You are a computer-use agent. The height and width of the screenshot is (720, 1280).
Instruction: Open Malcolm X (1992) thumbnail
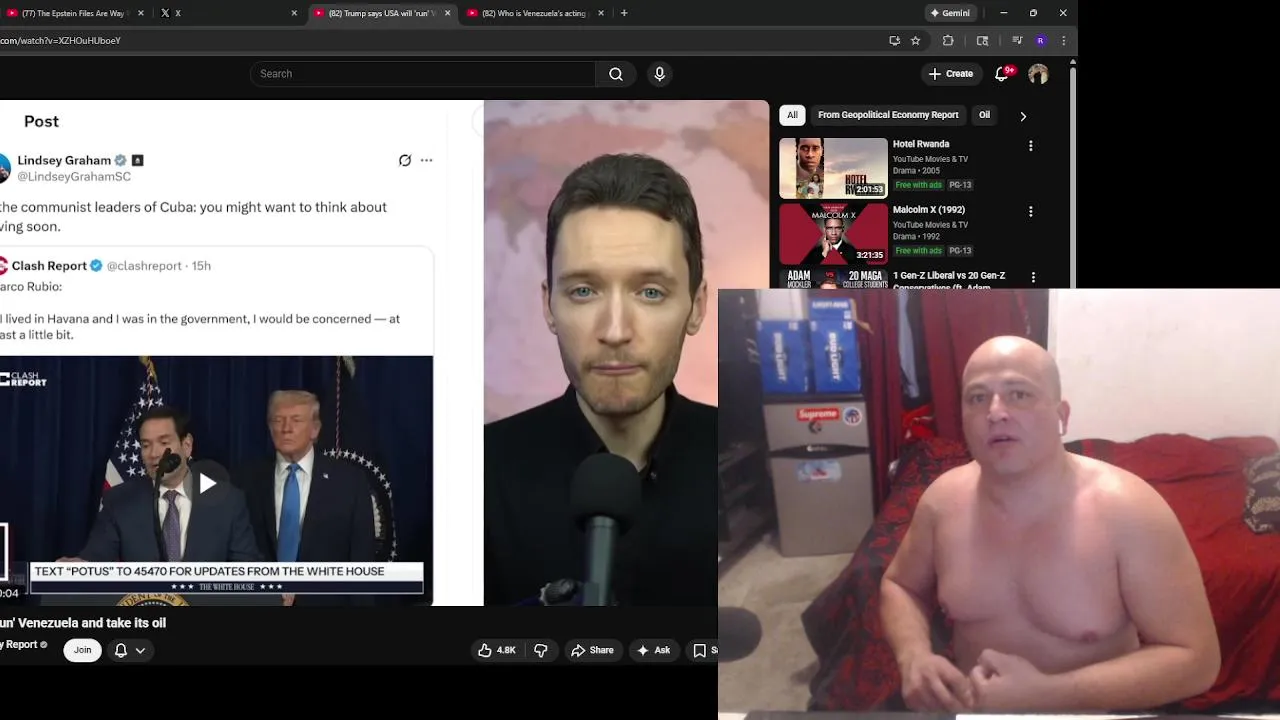coord(833,234)
